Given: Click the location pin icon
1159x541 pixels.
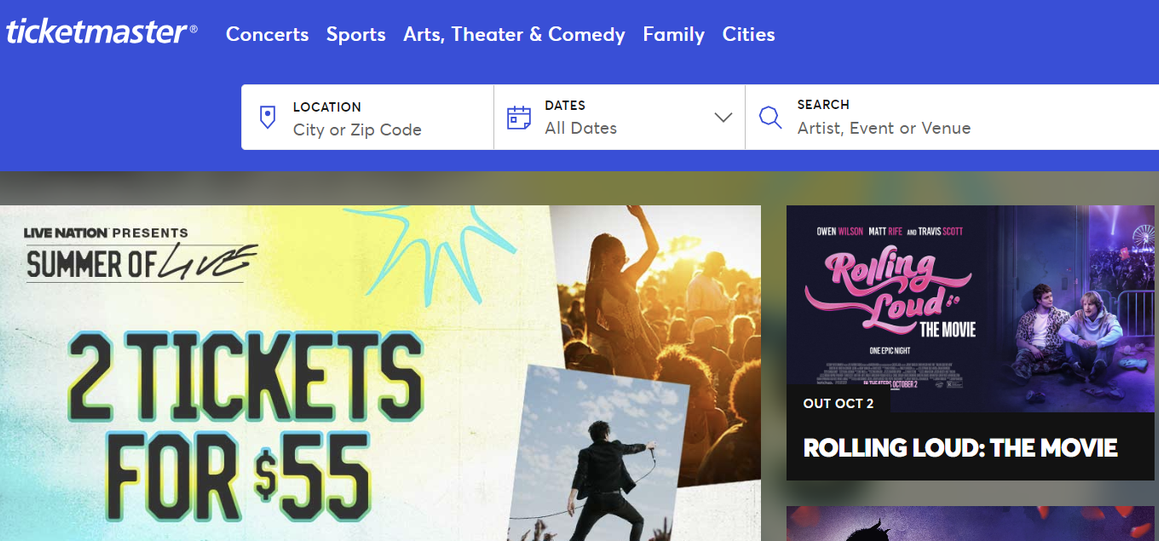Looking at the screenshot, I should tap(268, 117).
